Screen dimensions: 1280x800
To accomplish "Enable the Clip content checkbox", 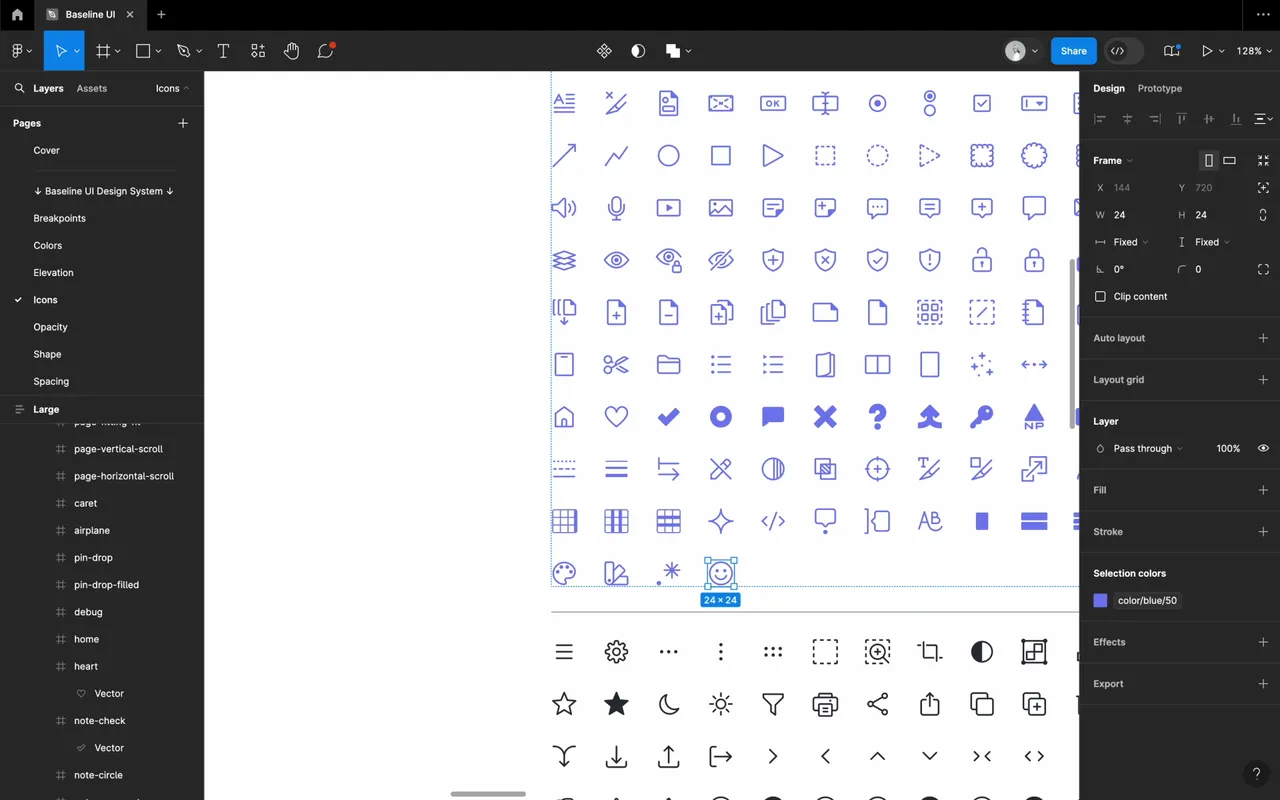I will (x=1100, y=297).
